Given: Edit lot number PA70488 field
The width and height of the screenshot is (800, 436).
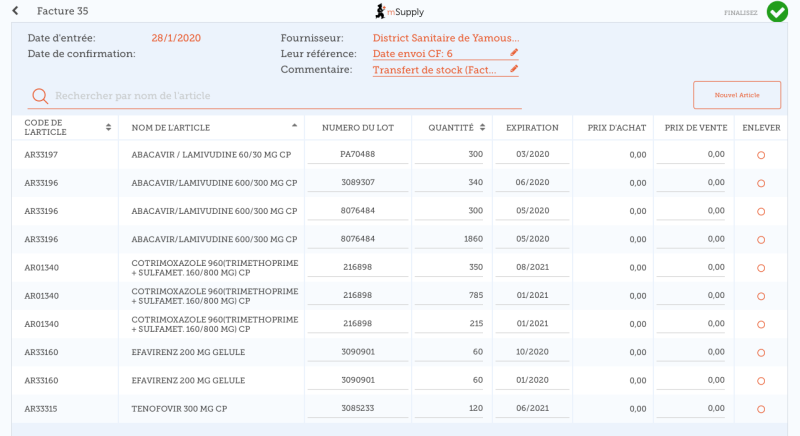Looking at the screenshot, I should (358, 155).
